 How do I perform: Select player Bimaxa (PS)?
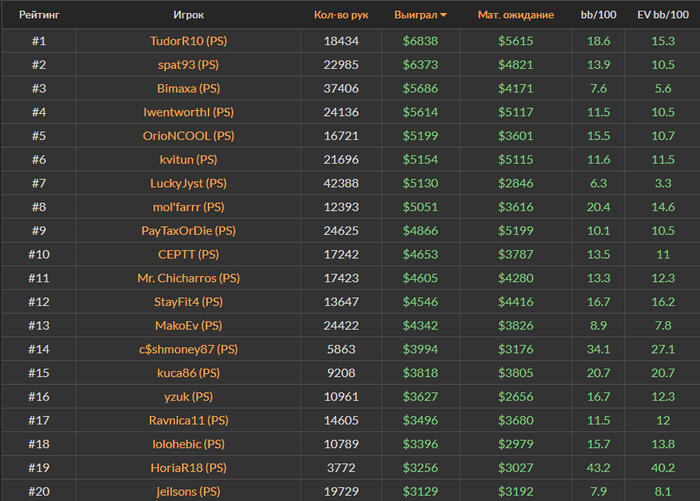(188, 88)
